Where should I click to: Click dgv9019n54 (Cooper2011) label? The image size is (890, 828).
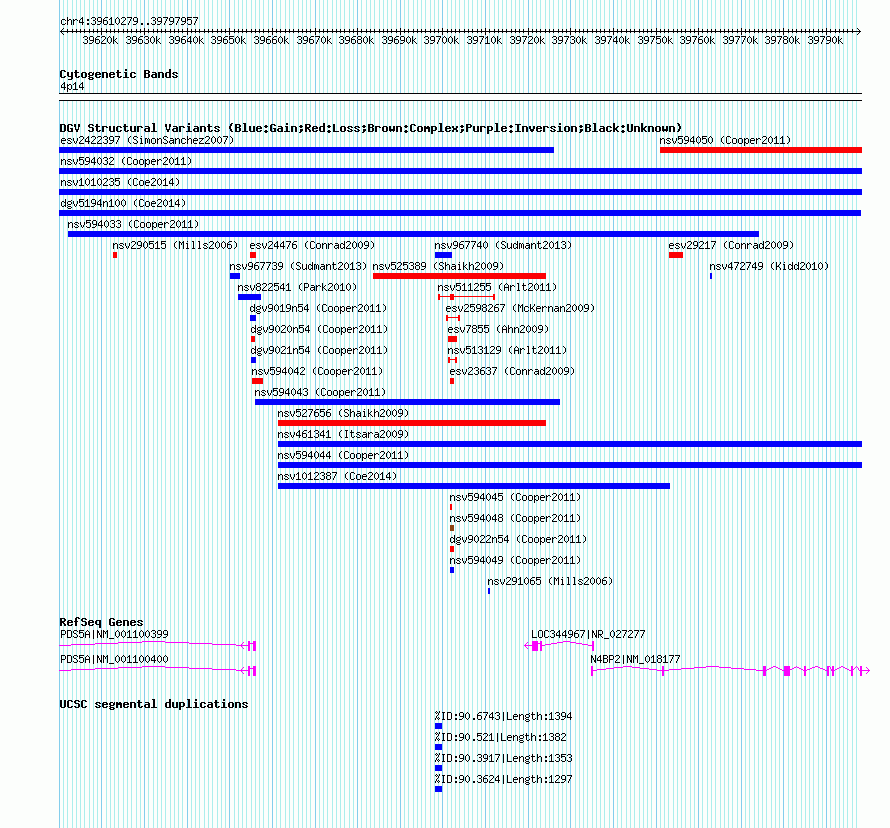318,308
